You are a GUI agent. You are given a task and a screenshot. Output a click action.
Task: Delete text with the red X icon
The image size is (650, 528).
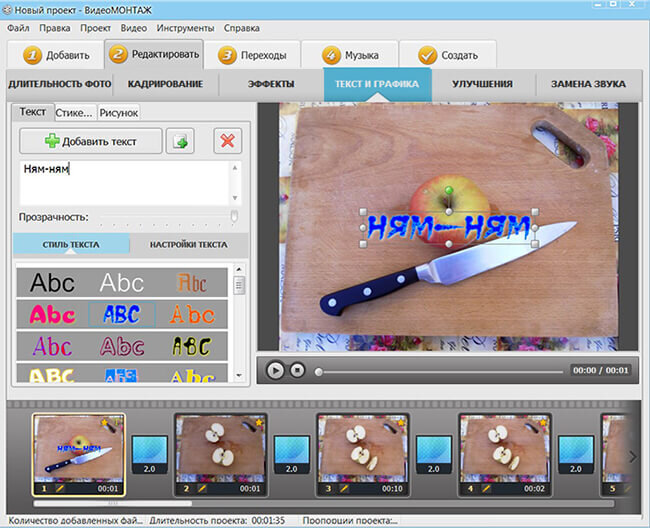pyautogui.click(x=228, y=141)
